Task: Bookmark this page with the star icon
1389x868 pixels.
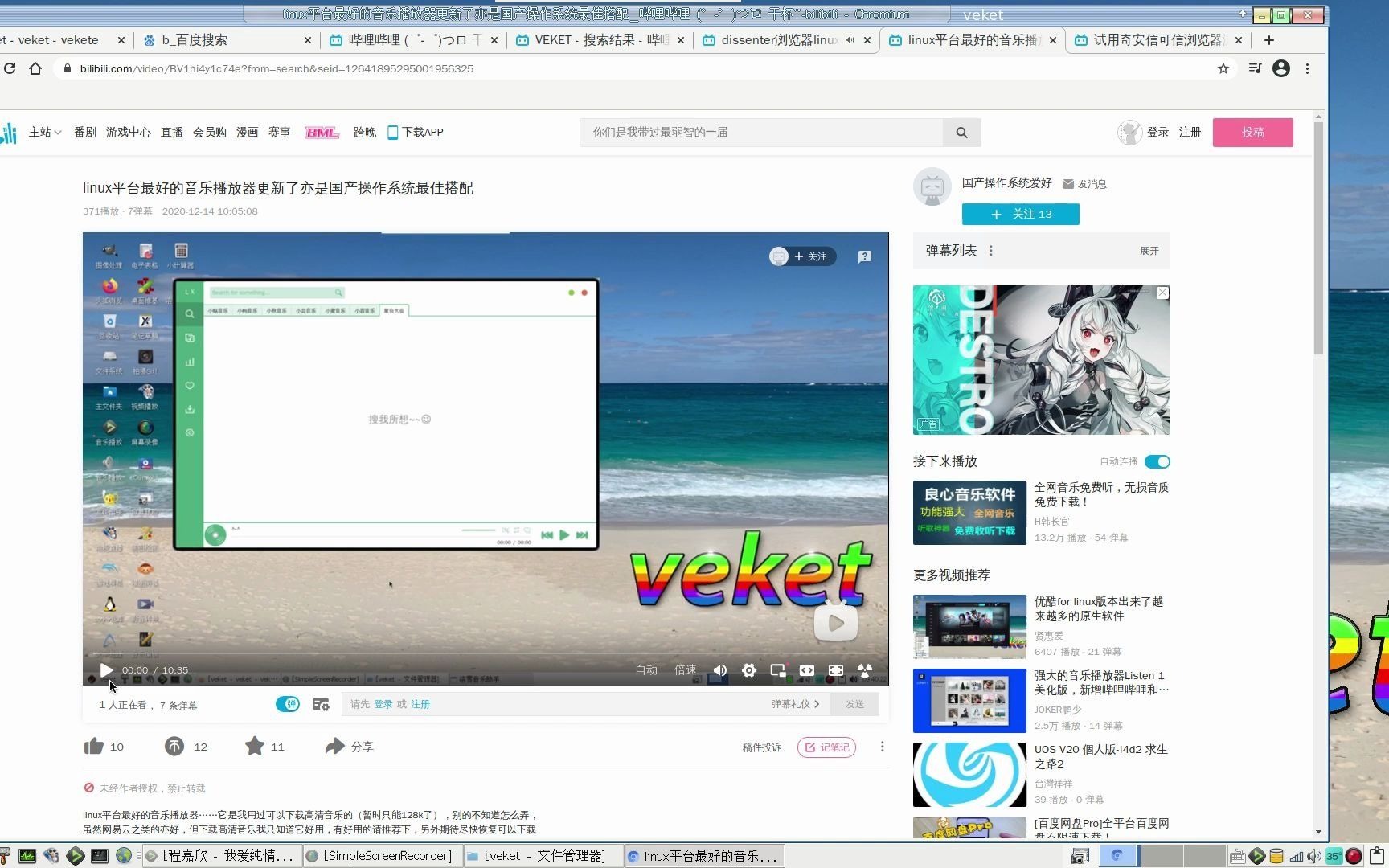Action: click(1223, 69)
